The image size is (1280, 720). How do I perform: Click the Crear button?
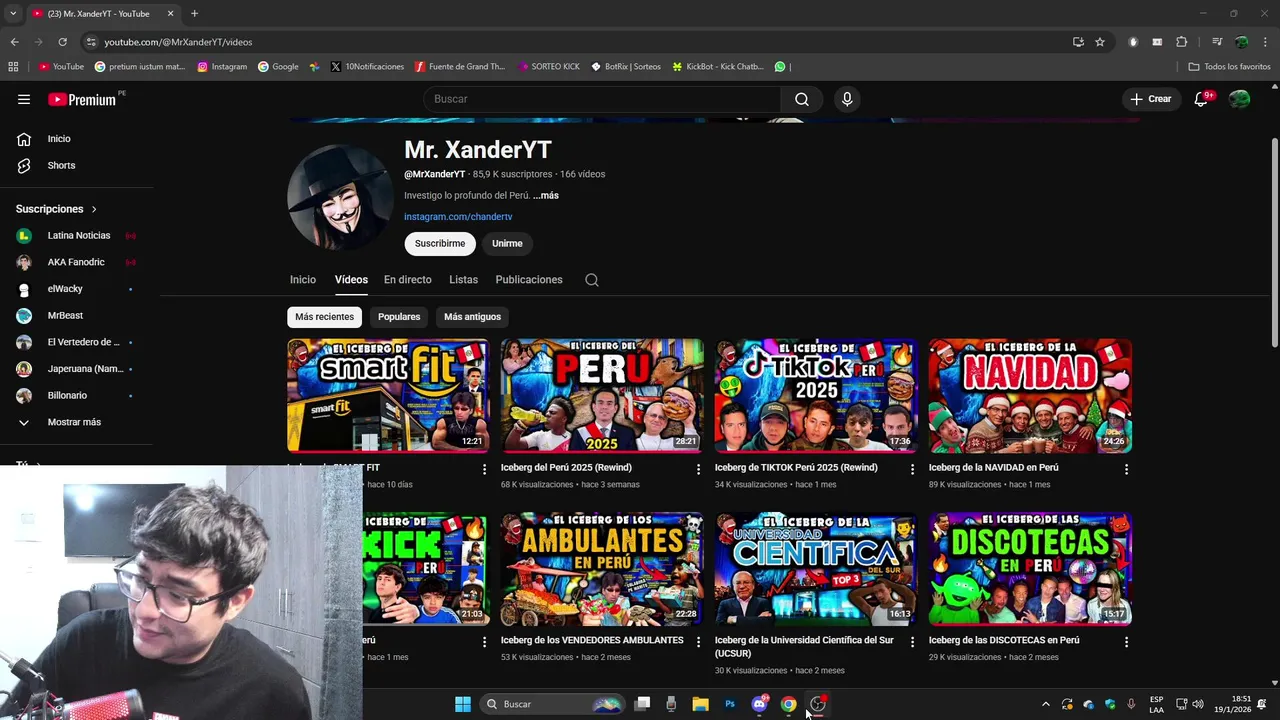coord(1150,99)
